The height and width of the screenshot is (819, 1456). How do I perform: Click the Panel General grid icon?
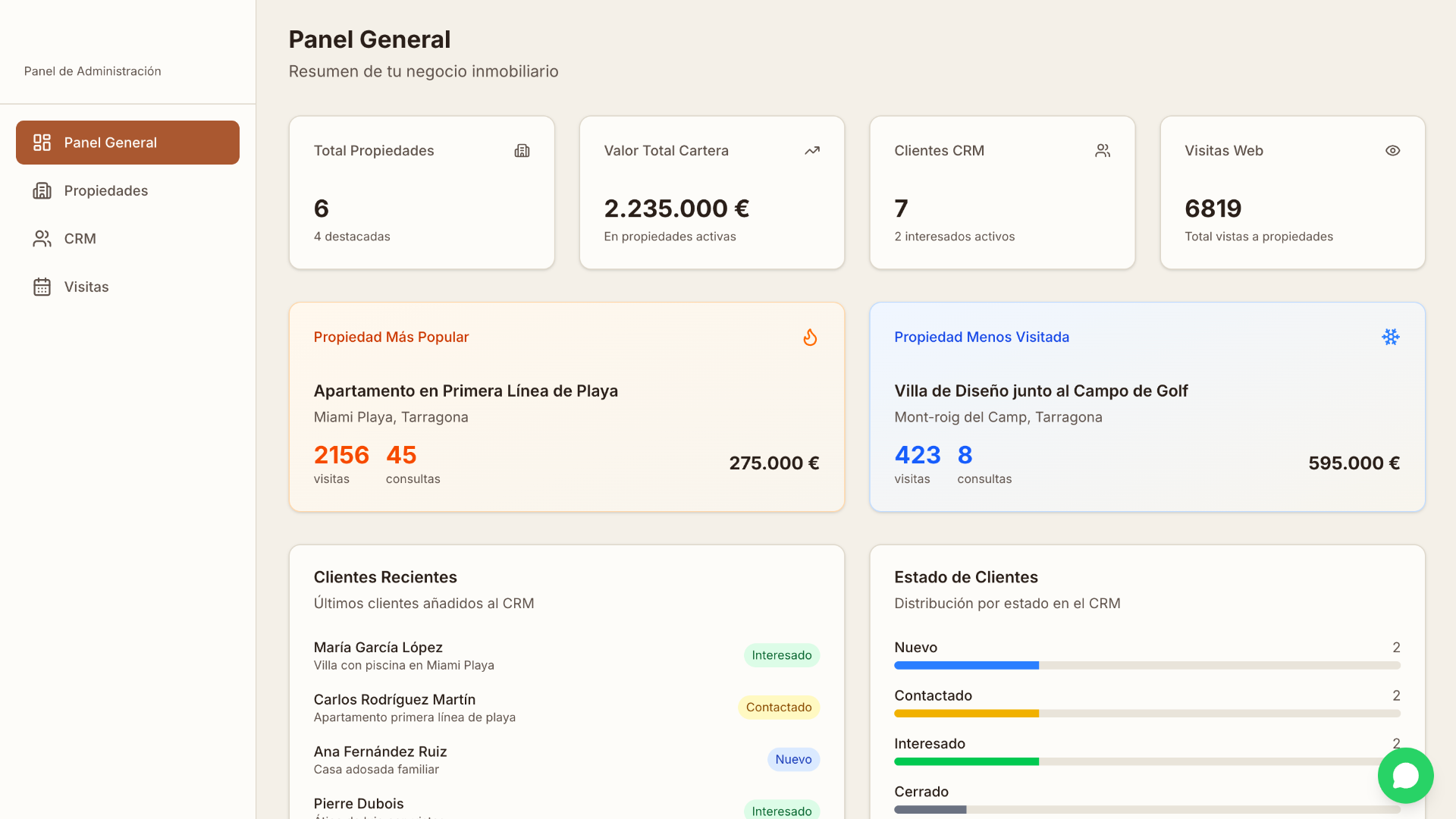tap(42, 143)
